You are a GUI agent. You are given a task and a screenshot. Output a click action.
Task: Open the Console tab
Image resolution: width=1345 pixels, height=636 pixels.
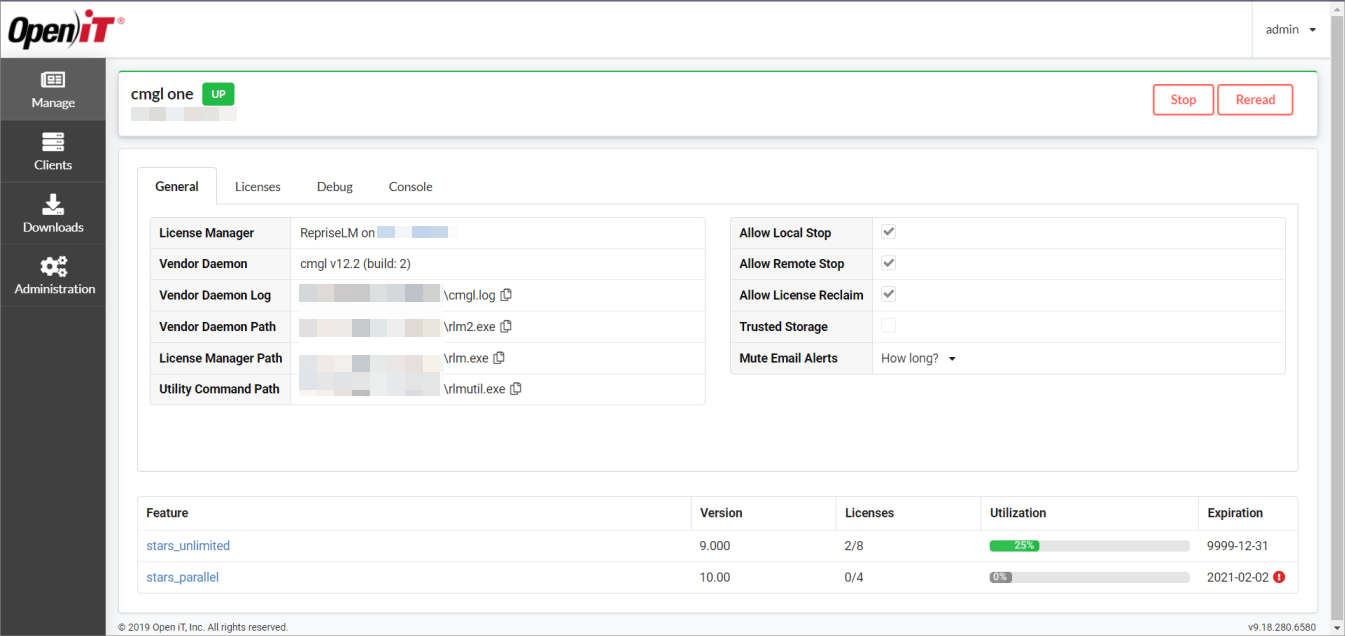tap(410, 186)
